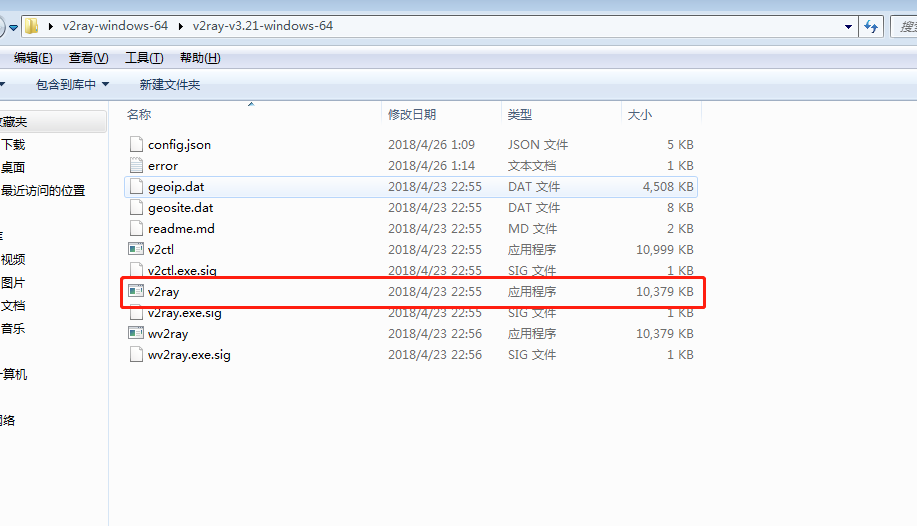
Task: Select the readme.md file name
Action: (x=181, y=229)
